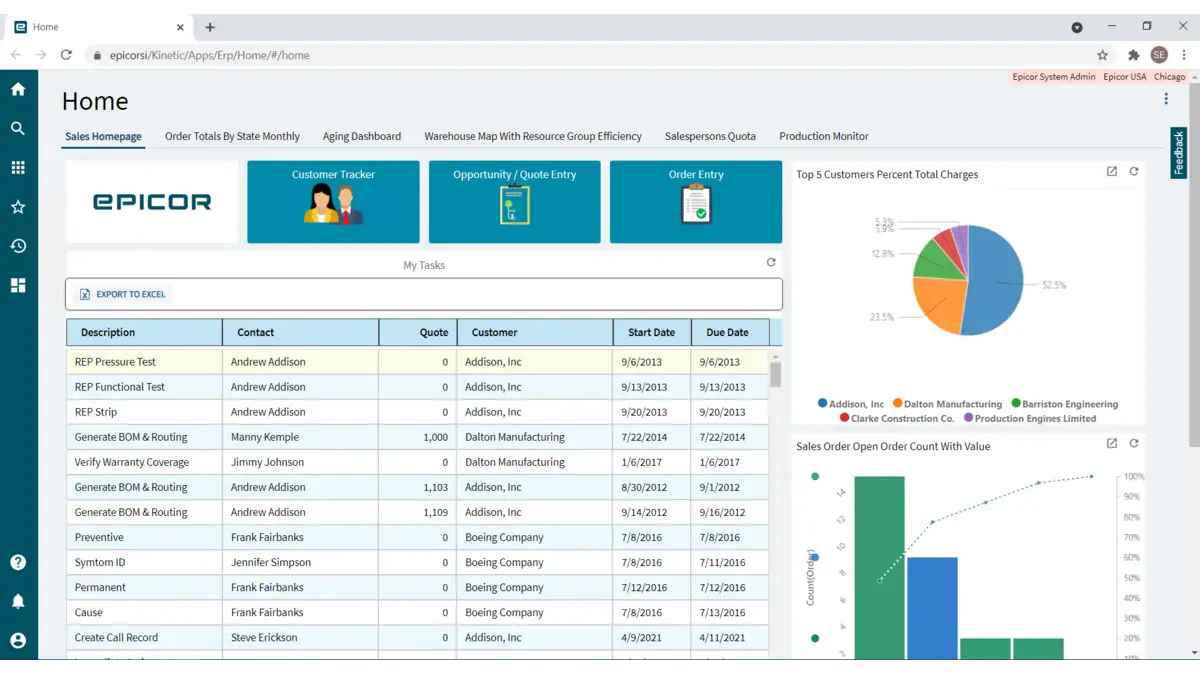Pop out Sales Order Open Order chart
This screenshot has height=675, width=1200.
(1112, 443)
